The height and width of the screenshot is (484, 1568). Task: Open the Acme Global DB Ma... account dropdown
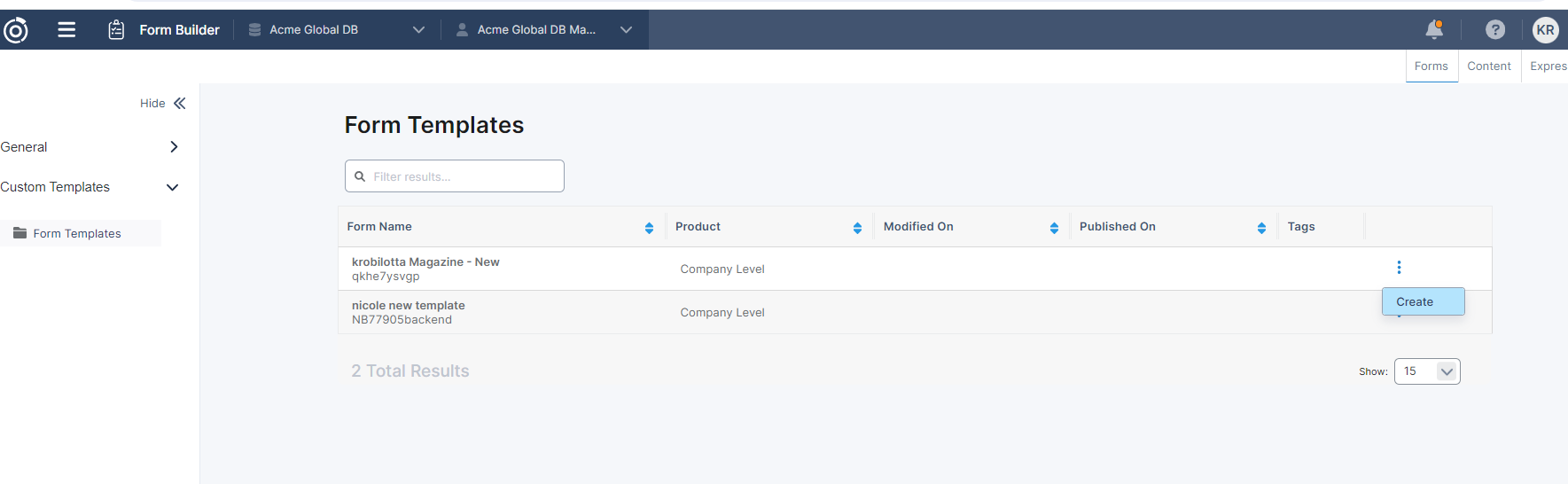click(626, 30)
